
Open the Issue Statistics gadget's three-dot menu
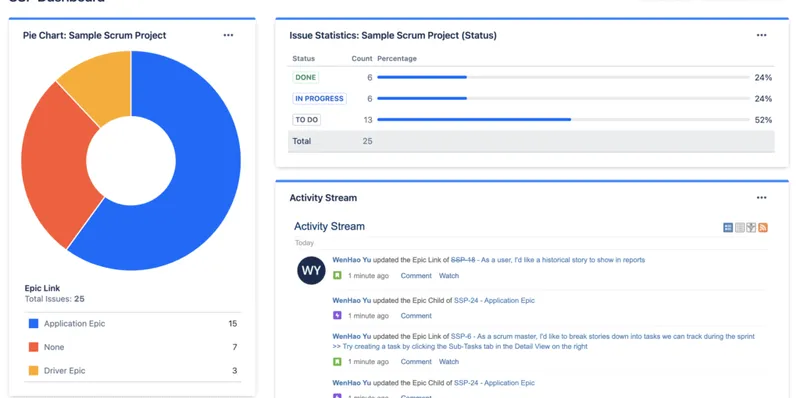pyautogui.click(x=761, y=35)
